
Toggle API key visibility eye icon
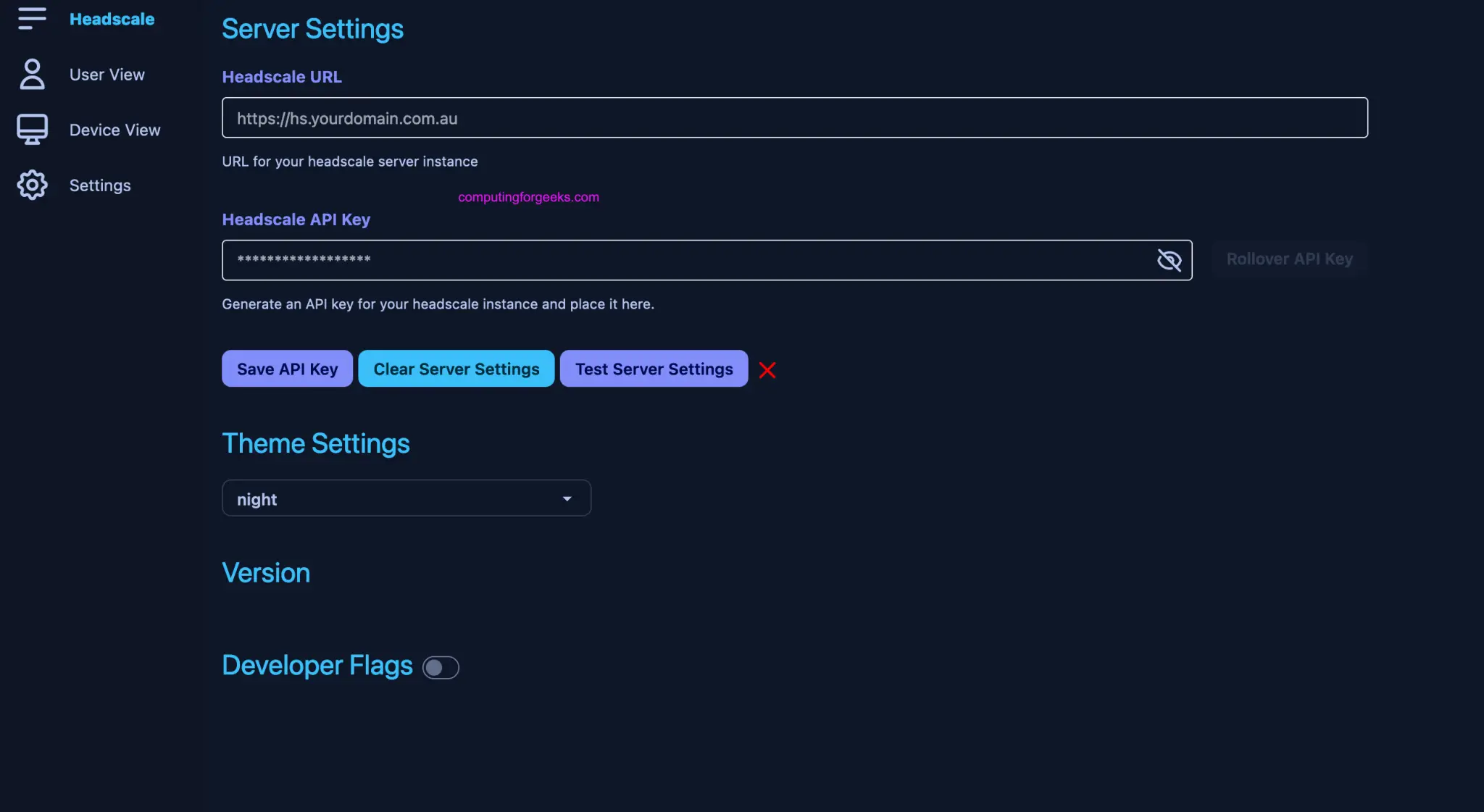1168,259
